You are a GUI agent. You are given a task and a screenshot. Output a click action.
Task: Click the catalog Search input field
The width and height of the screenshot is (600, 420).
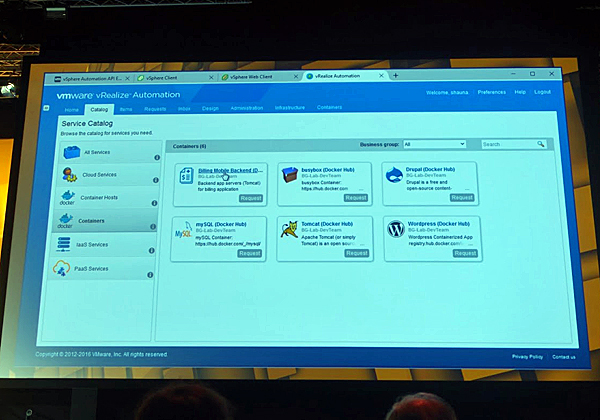(508, 144)
